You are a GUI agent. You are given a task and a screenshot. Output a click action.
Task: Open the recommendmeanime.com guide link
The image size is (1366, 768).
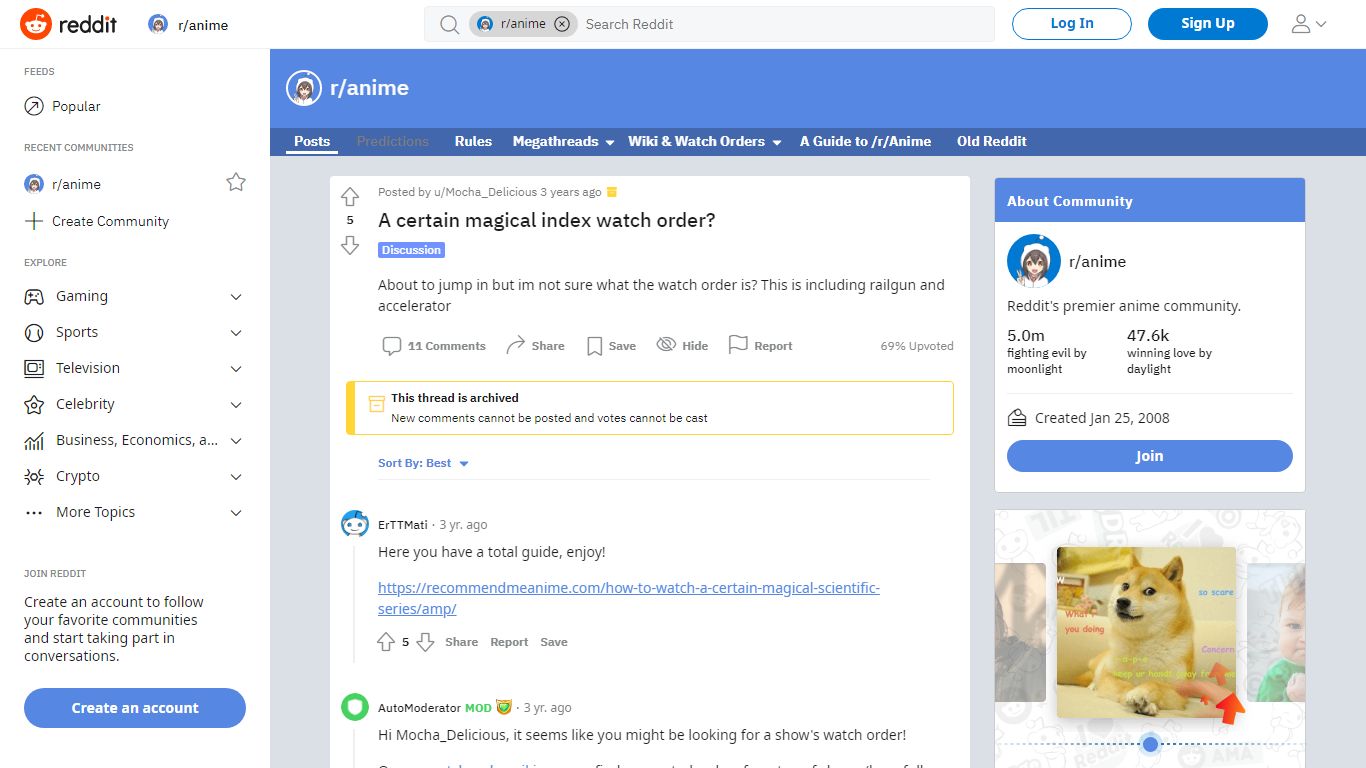629,598
